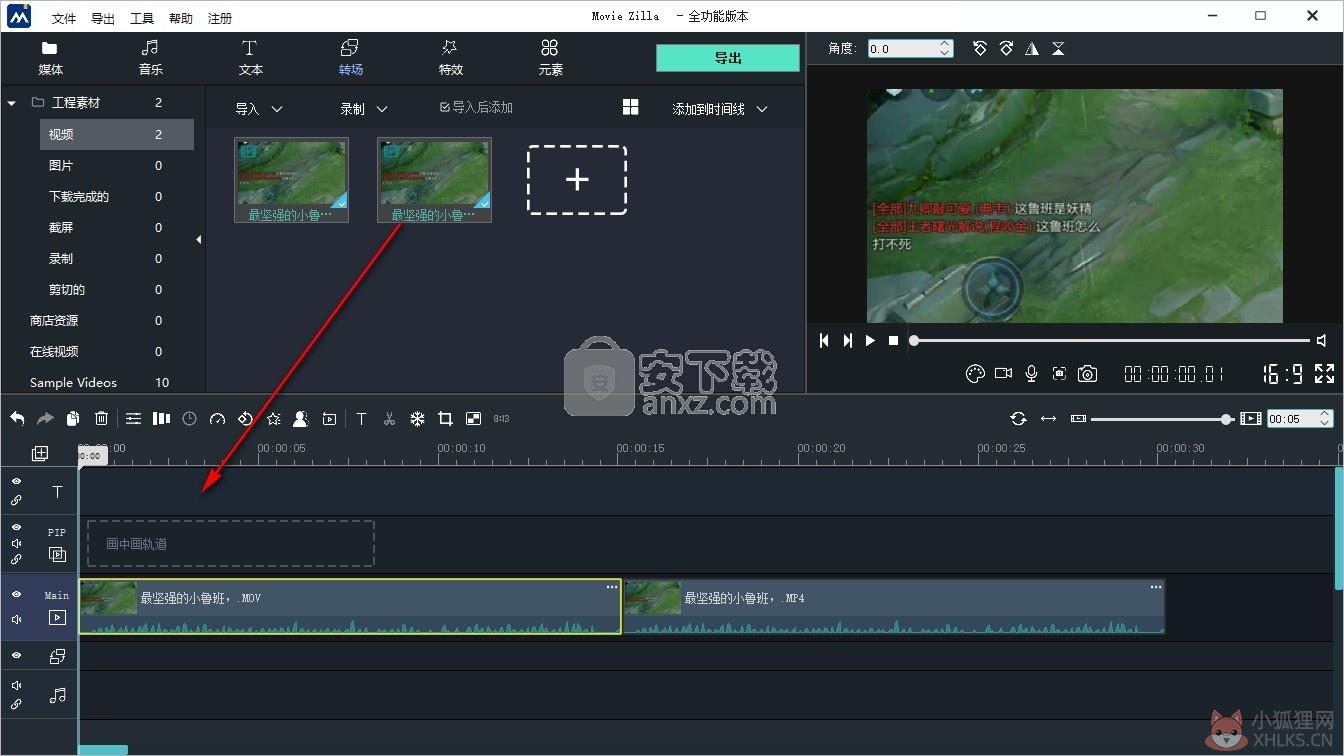The height and width of the screenshot is (756, 1344).
Task: Toggle eye visibility on transition track
Action: click(x=16, y=655)
